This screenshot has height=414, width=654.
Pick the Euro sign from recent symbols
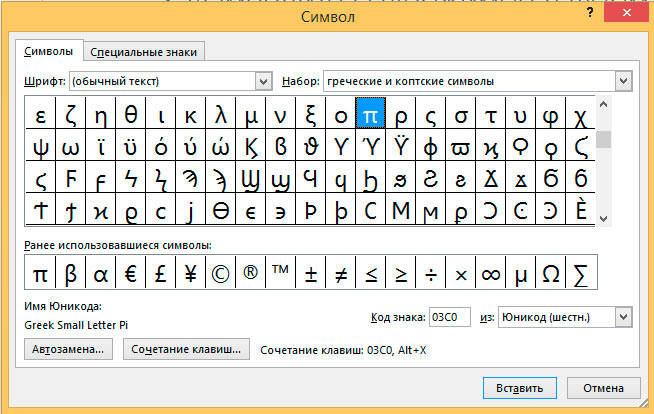(x=130, y=273)
